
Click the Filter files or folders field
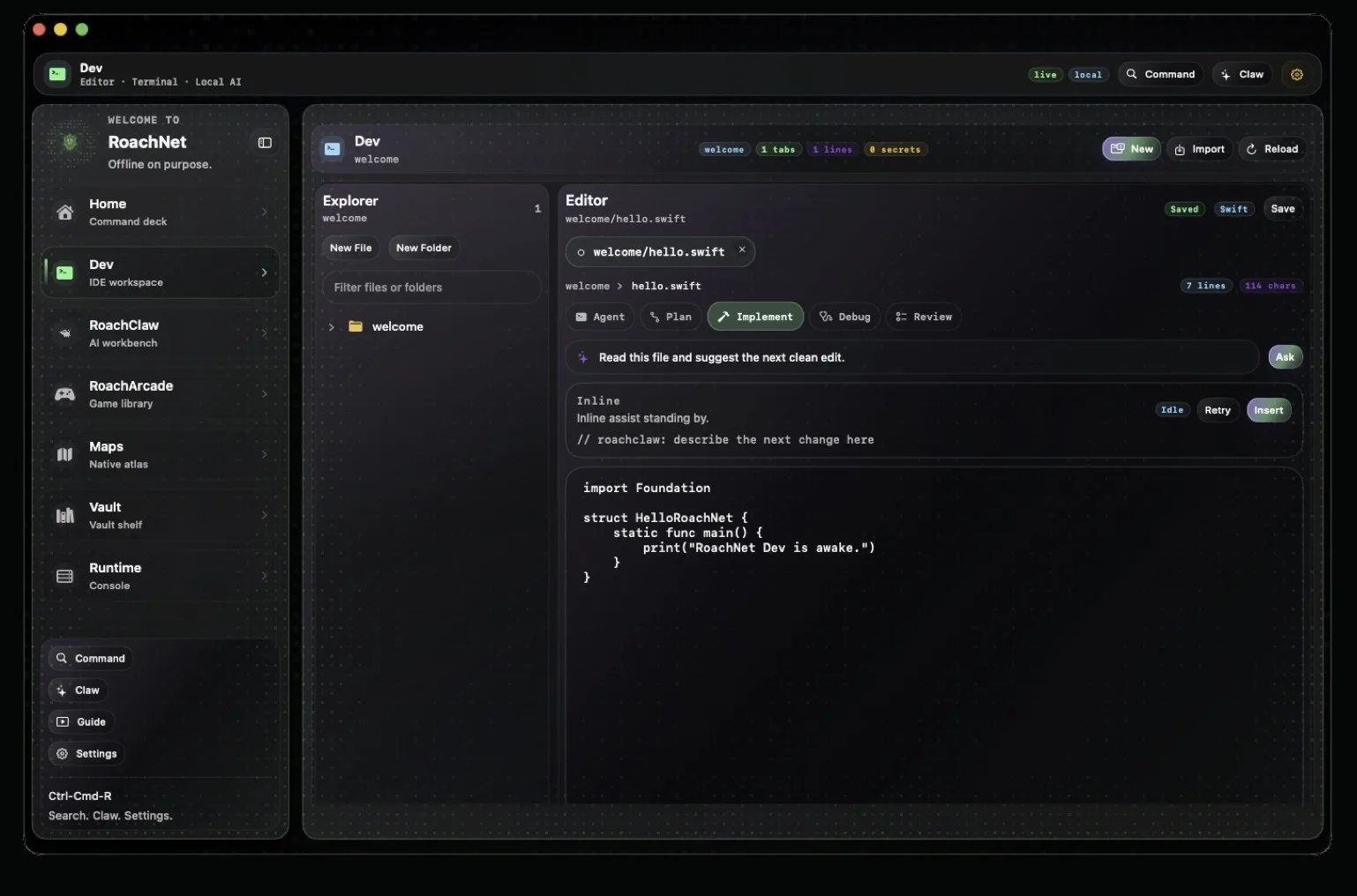(x=431, y=287)
